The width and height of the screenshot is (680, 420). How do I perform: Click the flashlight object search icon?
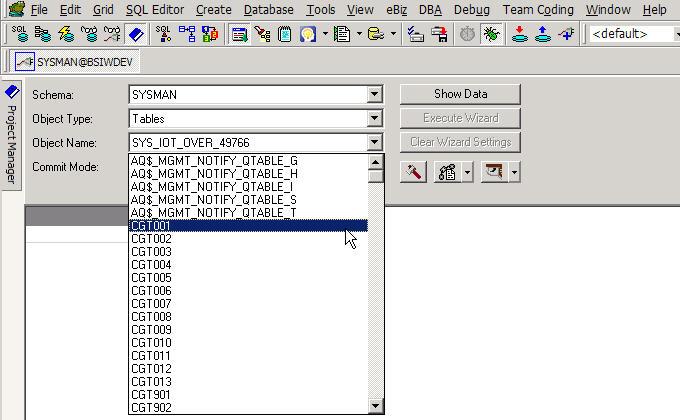(262, 34)
